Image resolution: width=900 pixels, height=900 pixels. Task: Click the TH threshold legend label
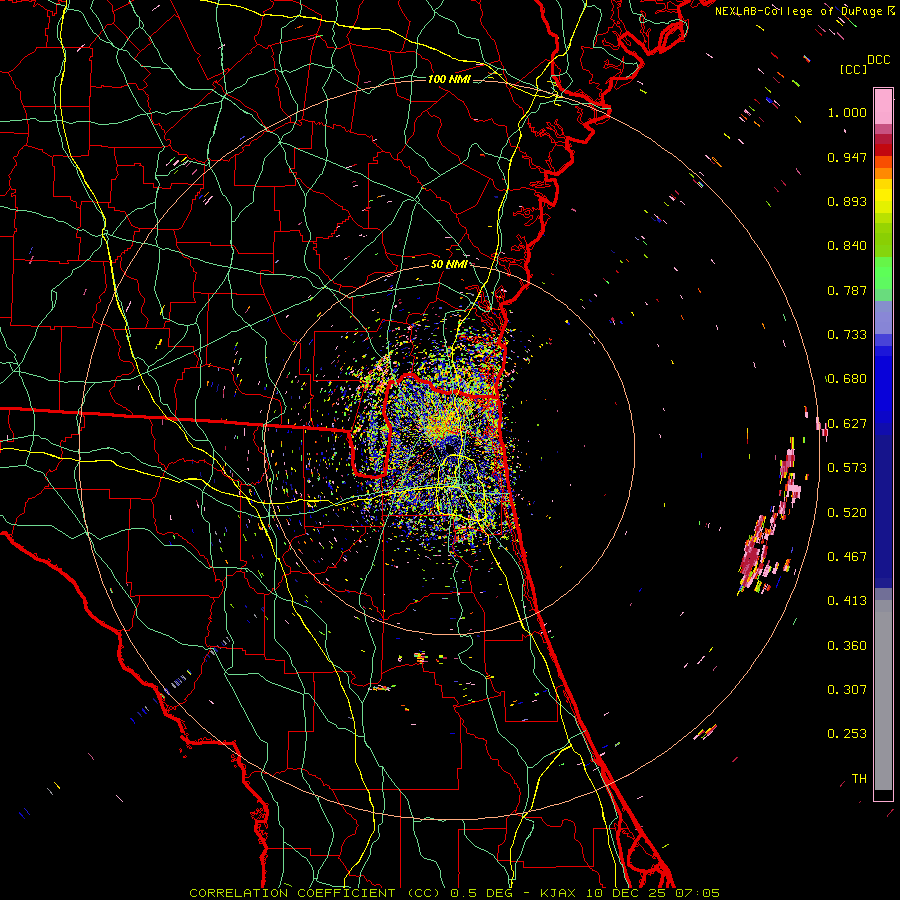coord(859,779)
